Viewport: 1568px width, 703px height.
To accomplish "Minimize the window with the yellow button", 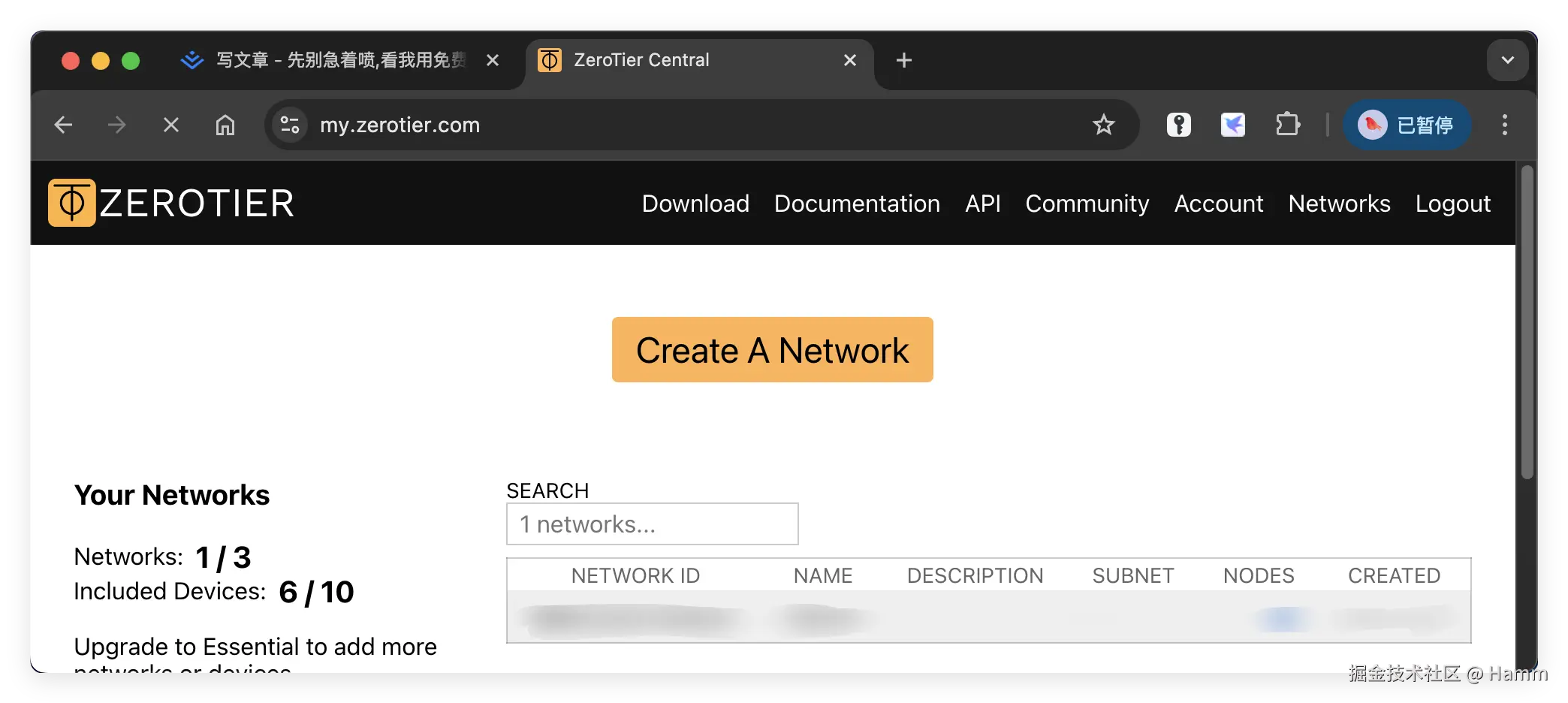I will pyautogui.click(x=101, y=60).
